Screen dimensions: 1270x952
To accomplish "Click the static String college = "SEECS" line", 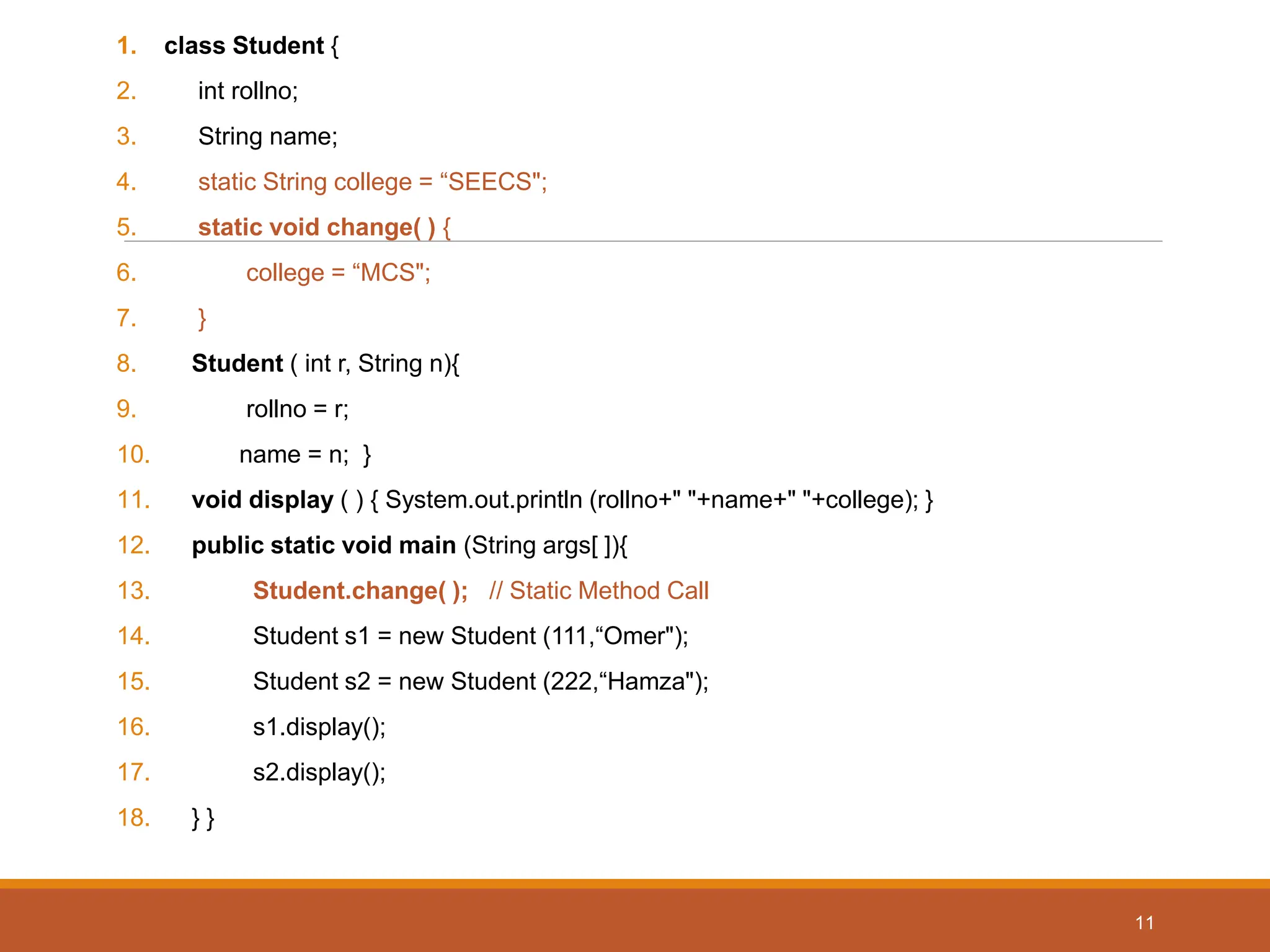I will coord(372,182).
